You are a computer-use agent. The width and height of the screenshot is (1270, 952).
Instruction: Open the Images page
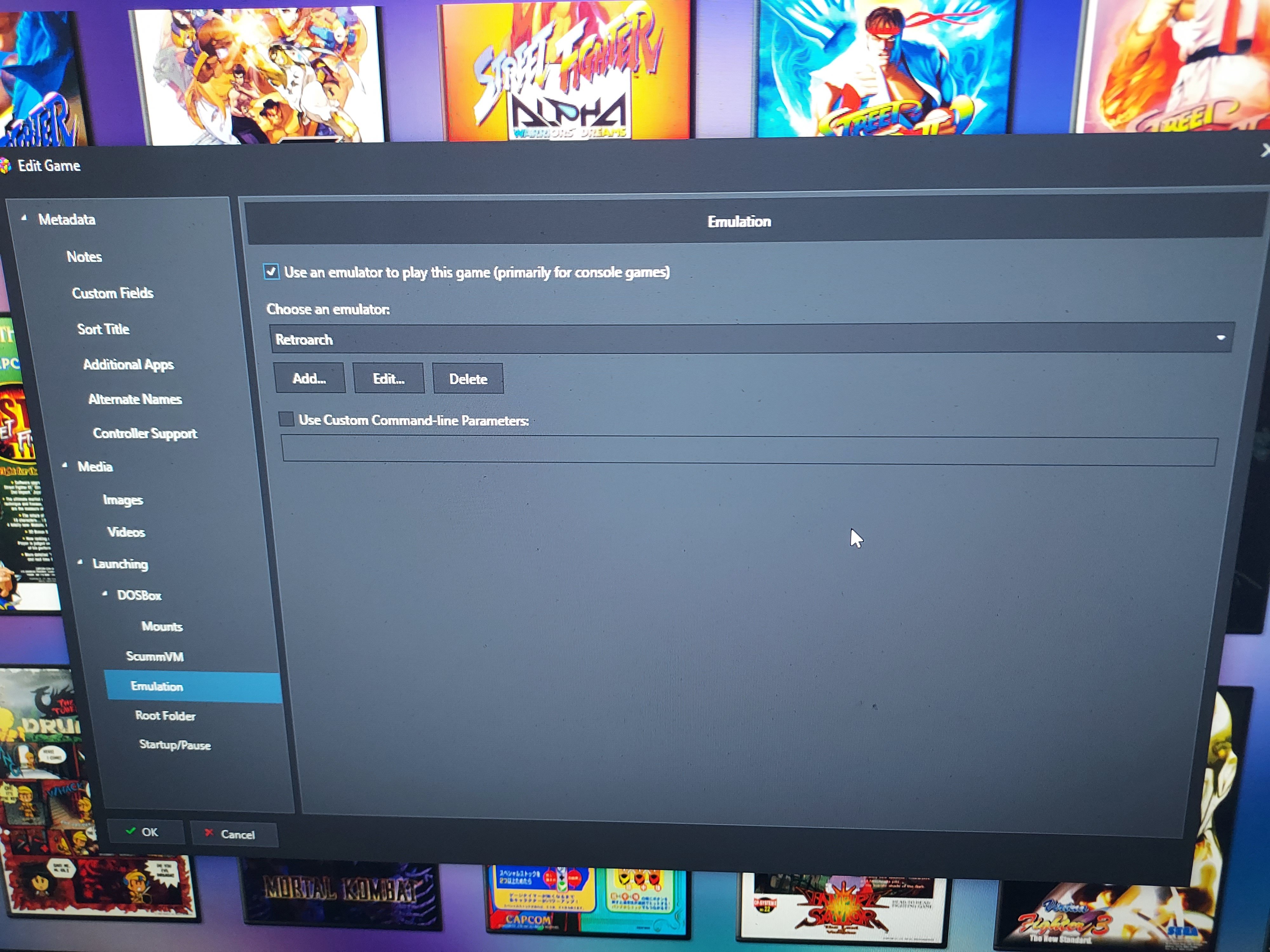pyautogui.click(x=123, y=500)
